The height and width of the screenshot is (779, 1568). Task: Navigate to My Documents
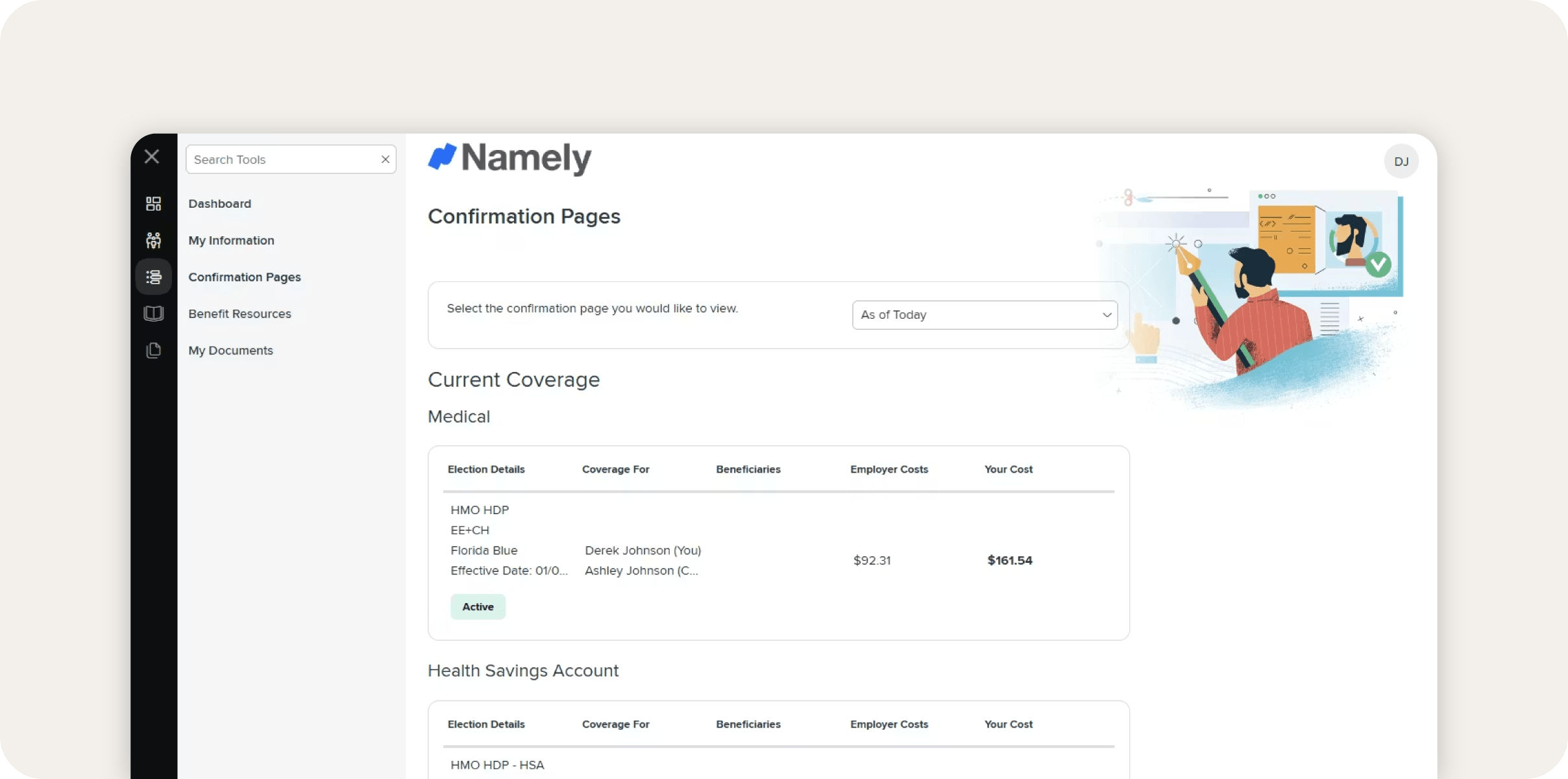click(x=230, y=351)
